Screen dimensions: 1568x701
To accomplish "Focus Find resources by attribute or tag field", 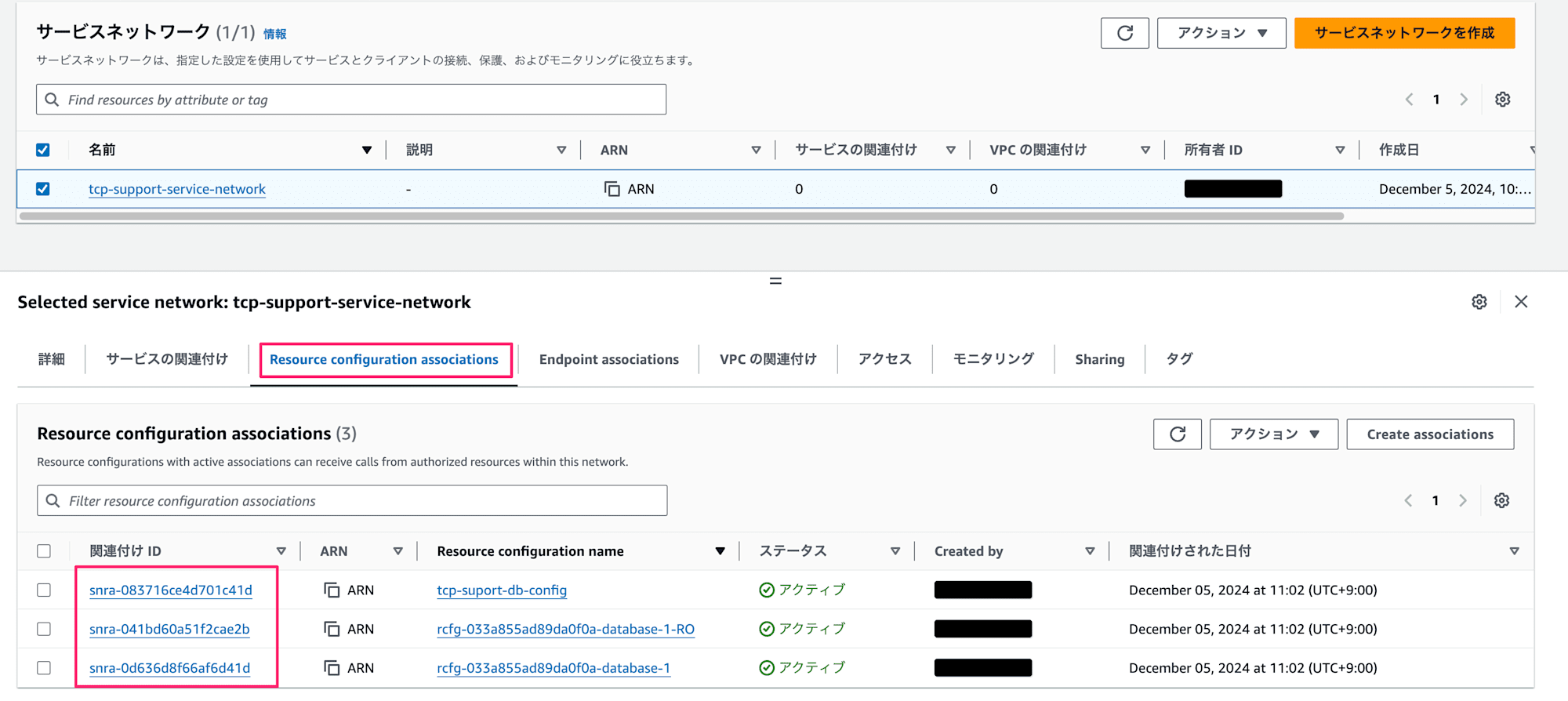I will (351, 100).
